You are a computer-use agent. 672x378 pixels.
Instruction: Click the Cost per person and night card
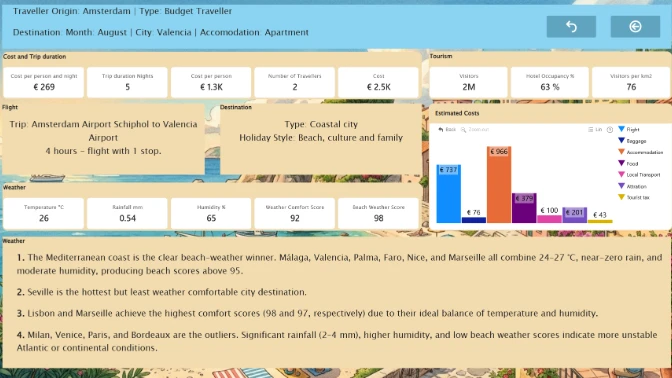tap(44, 82)
